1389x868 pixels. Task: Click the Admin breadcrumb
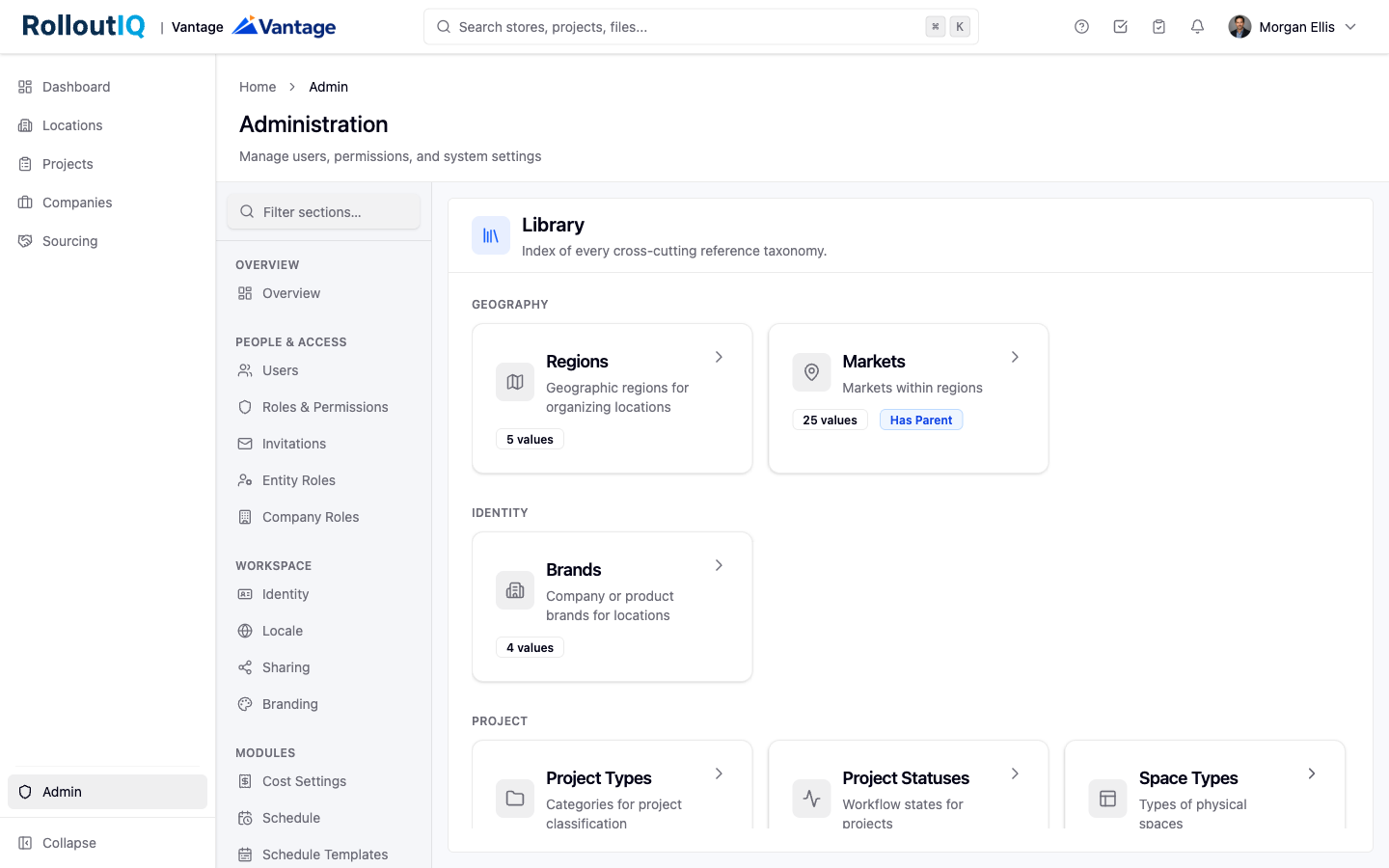(328, 87)
